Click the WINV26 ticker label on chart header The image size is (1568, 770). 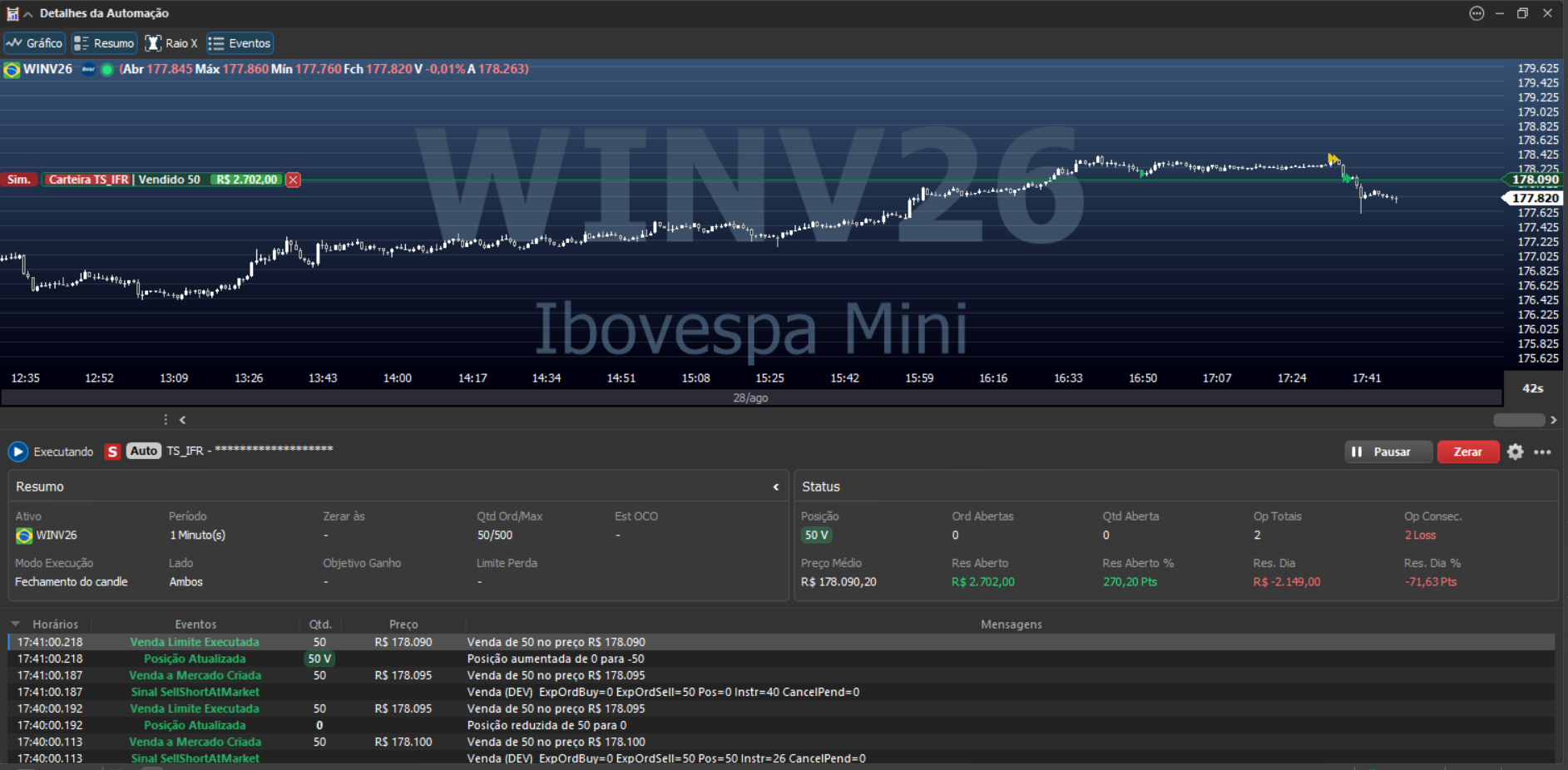pos(47,69)
